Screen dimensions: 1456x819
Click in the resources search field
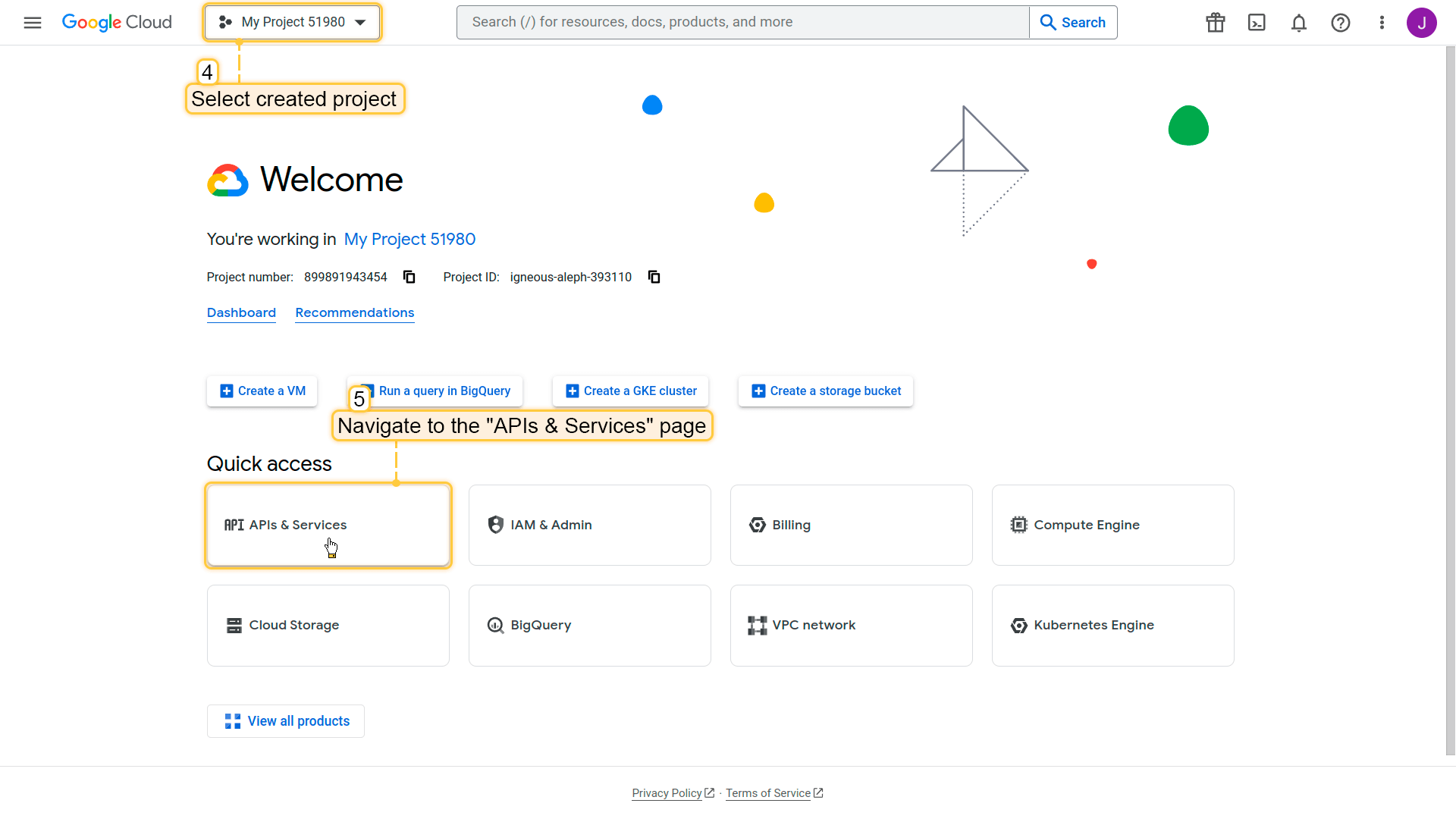coord(743,23)
